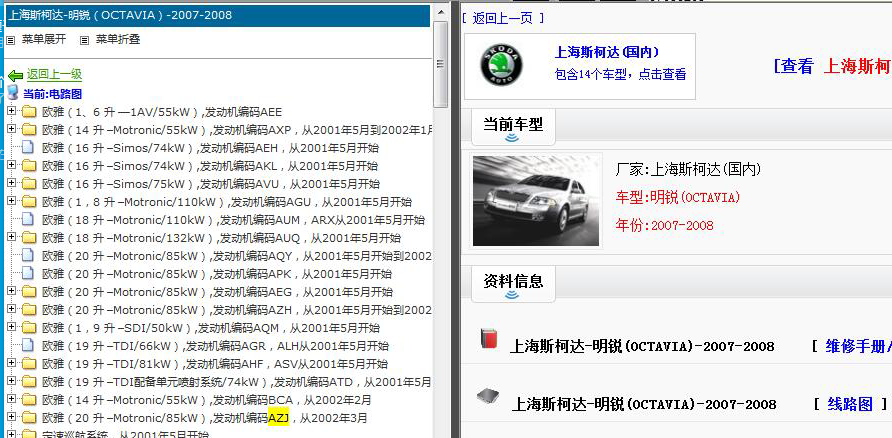Expand the AKL engine tree node

click(x=11, y=165)
